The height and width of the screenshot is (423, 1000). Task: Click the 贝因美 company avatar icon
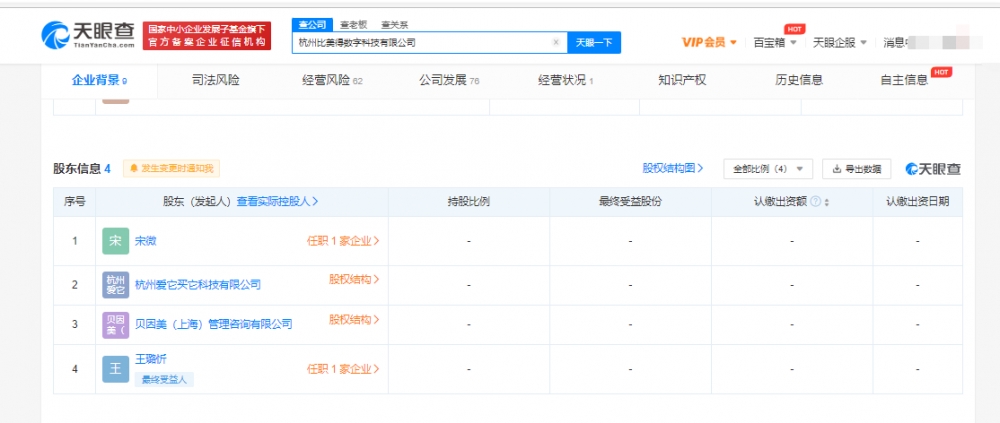pyautogui.click(x=115, y=325)
